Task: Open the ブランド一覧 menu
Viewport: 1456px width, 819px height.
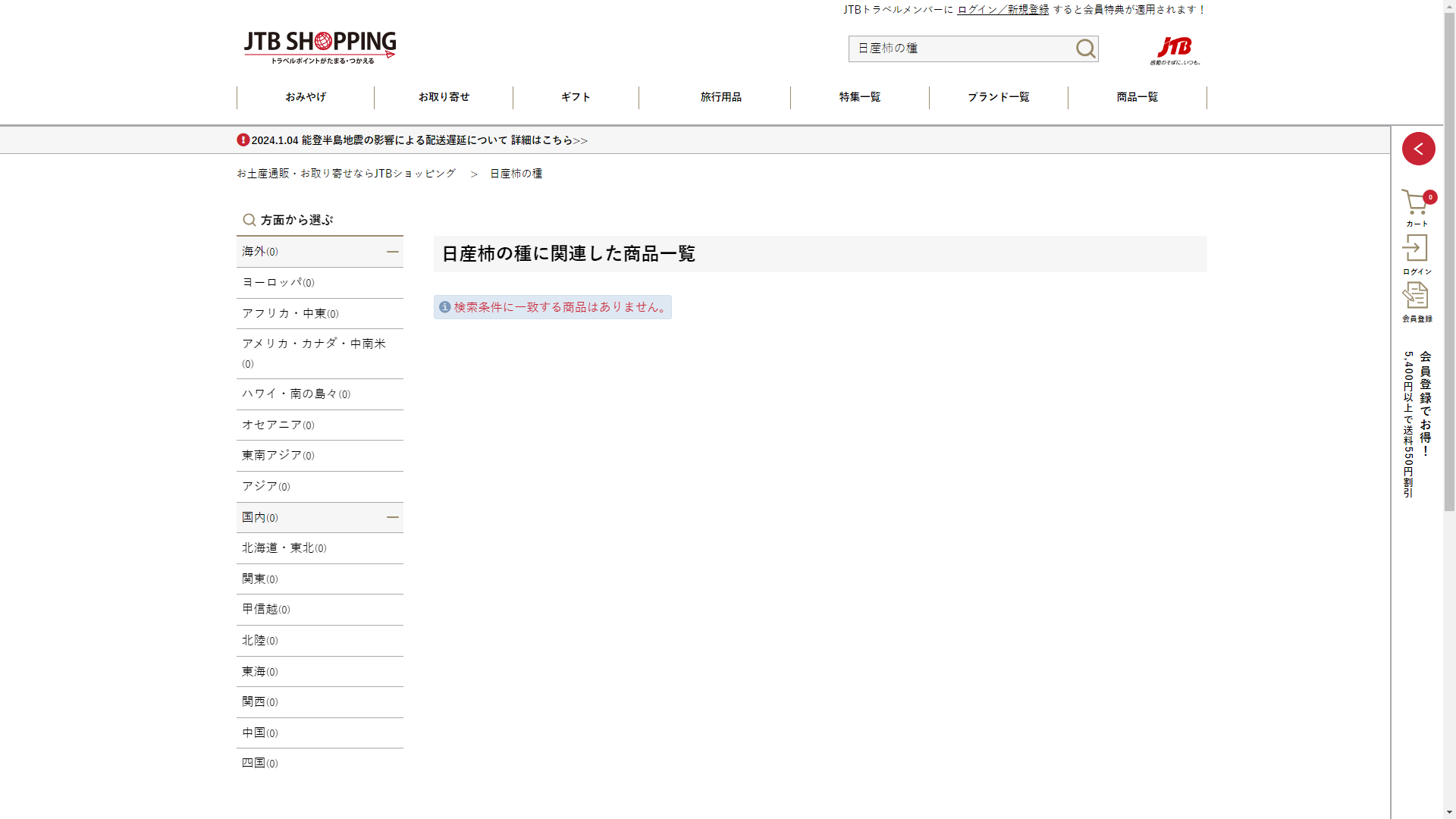Action: (x=998, y=97)
